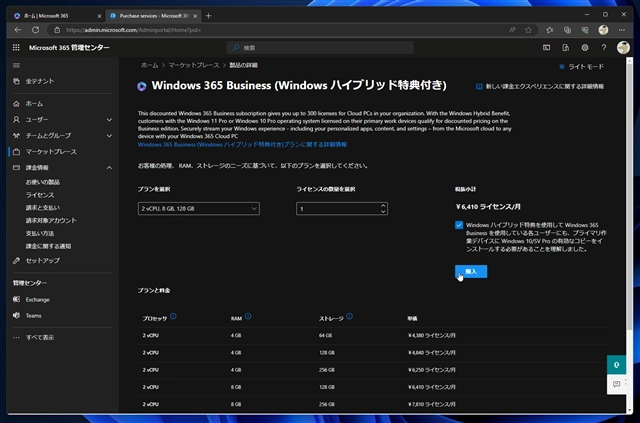640x423 pixels.
Task: Toggle the Windows ハイブリッド特典 agreement checkbox
Action: coord(459,225)
